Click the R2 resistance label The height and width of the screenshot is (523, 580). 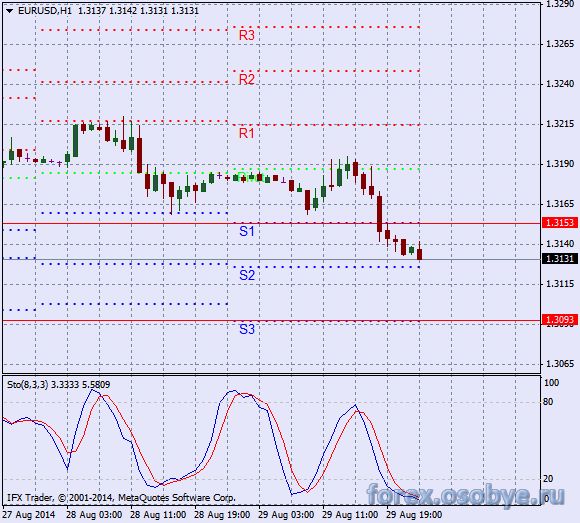click(247, 79)
